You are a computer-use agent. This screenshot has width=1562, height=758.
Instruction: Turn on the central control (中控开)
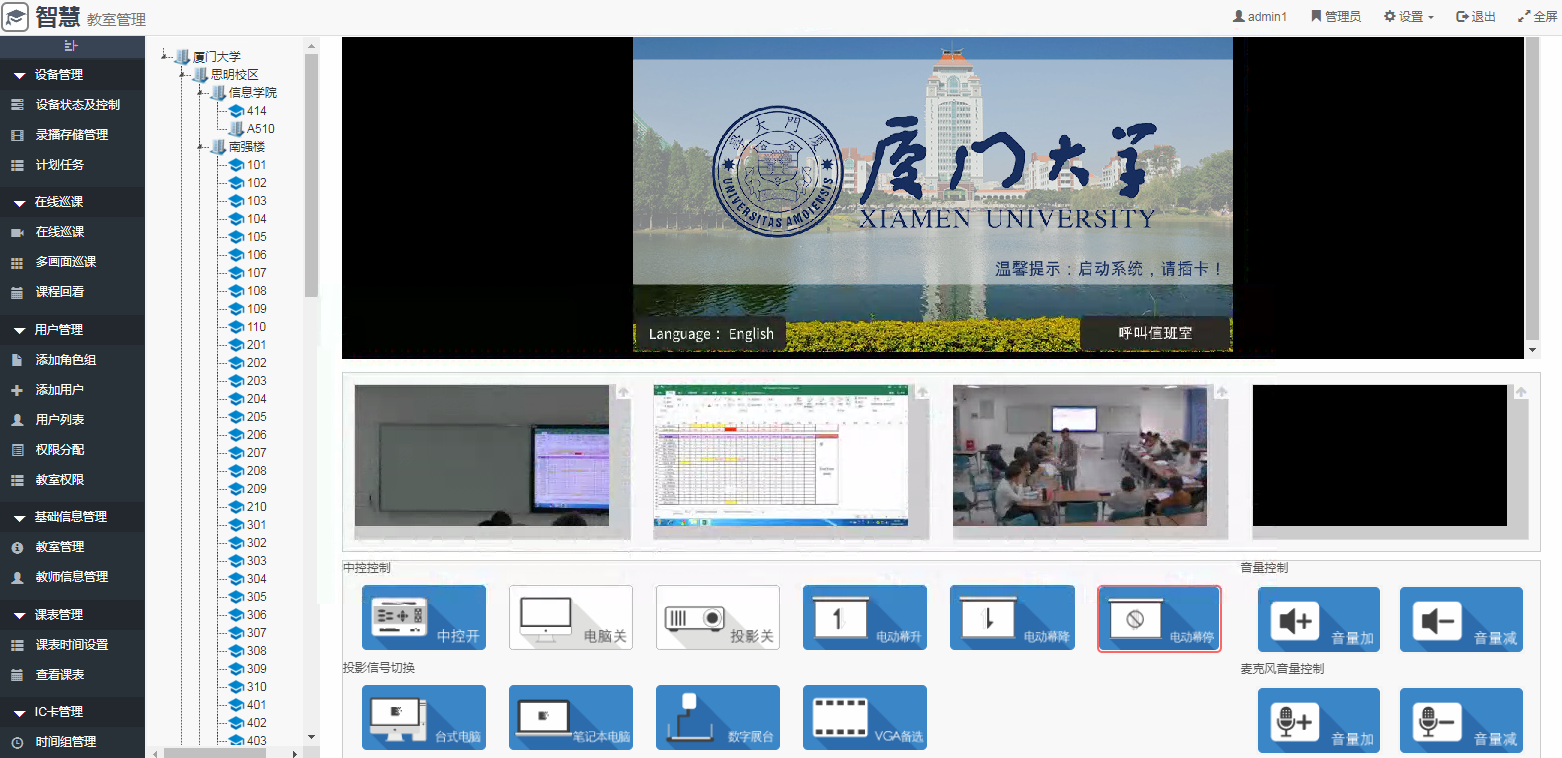tap(423, 618)
